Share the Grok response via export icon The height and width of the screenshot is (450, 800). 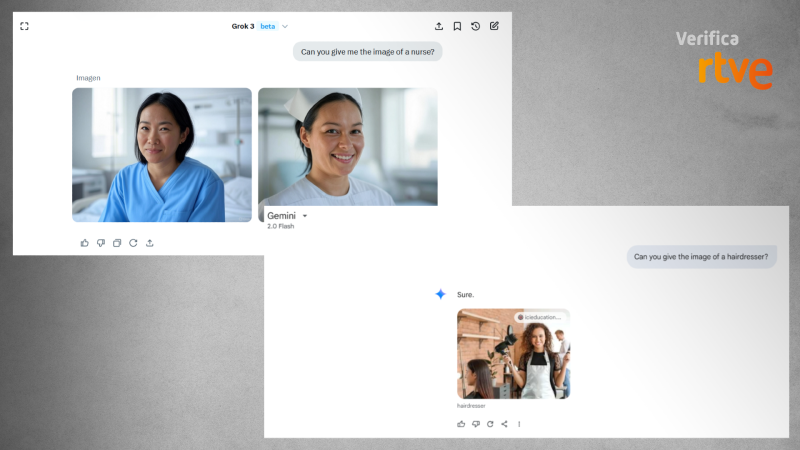tap(150, 243)
